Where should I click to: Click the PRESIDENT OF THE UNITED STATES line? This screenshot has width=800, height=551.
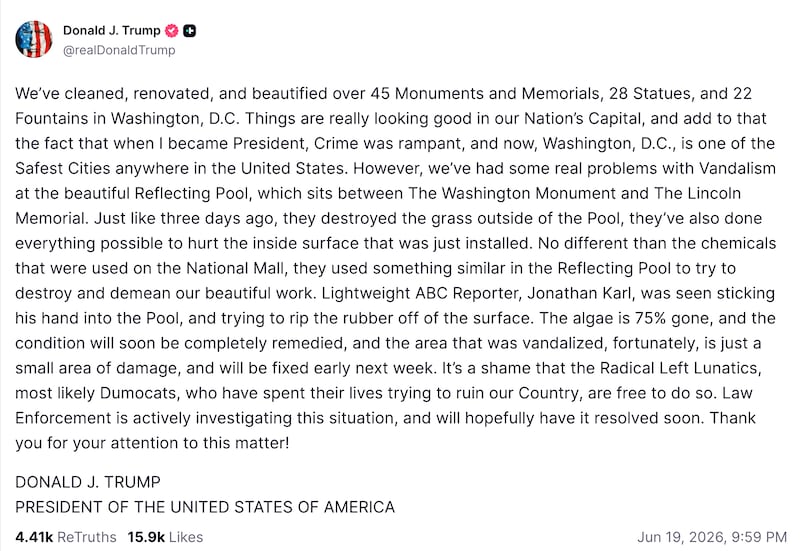click(205, 507)
